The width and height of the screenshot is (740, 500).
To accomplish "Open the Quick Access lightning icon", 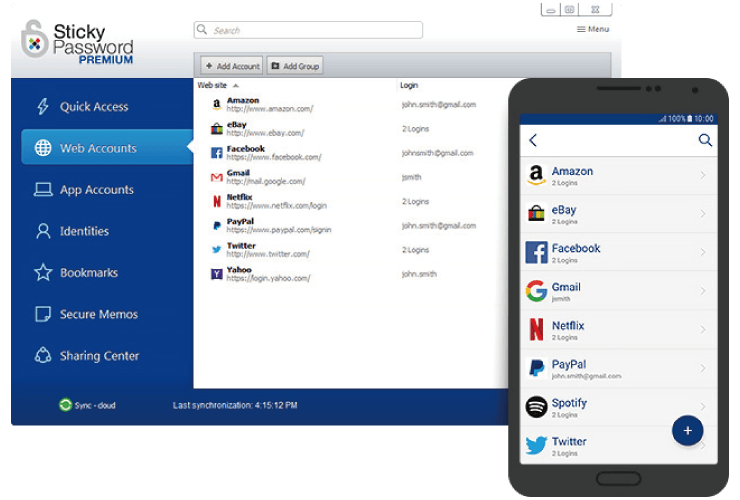I will [43, 106].
